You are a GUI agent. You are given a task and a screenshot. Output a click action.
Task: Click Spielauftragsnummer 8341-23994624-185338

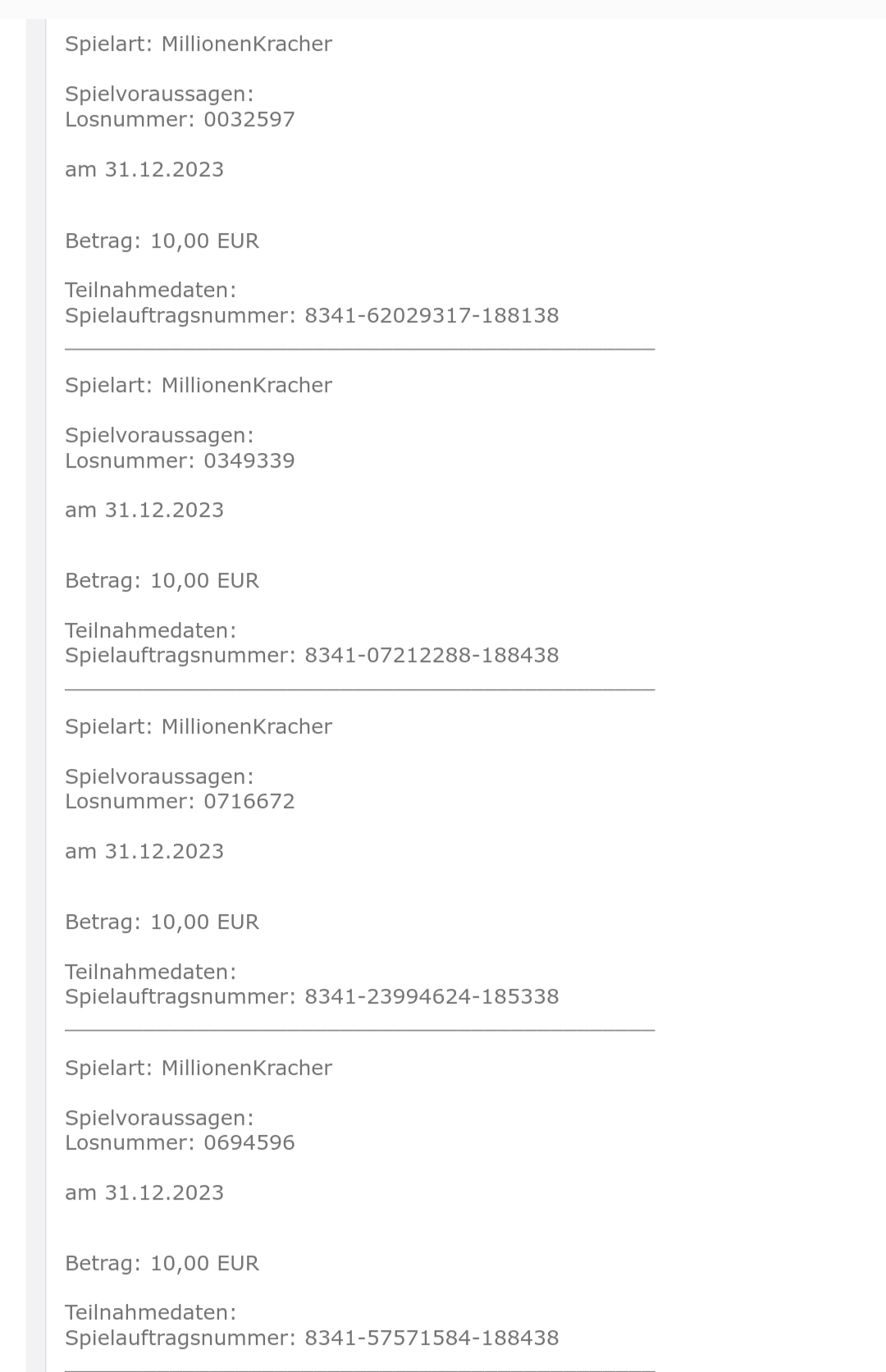[x=312, y=997]
